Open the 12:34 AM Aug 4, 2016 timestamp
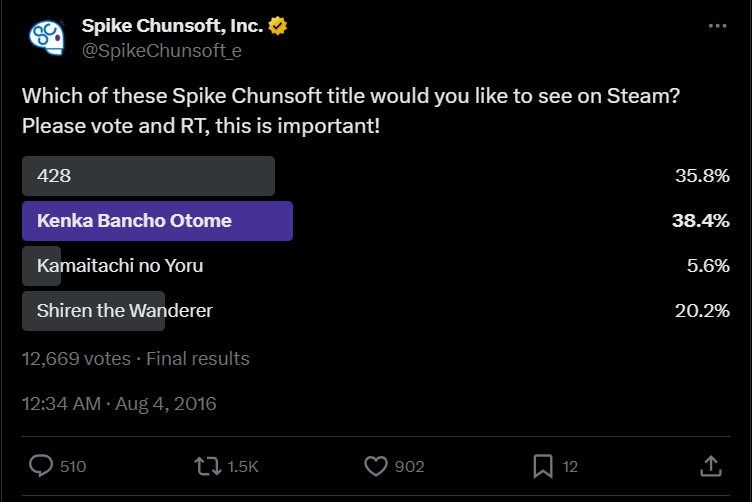Viewport: 752px width, 502px height. [119, 404]
